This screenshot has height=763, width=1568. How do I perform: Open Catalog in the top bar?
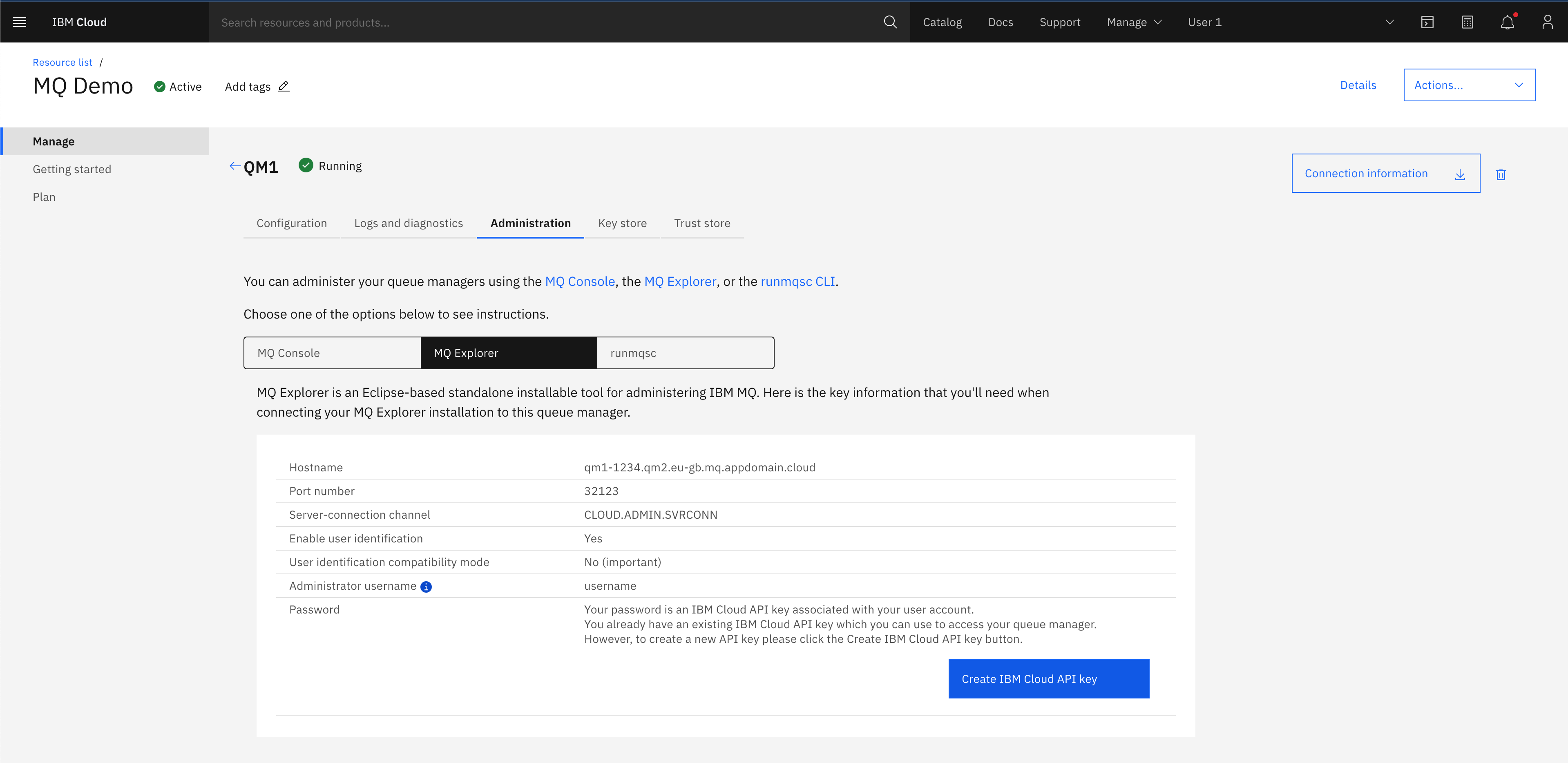pos(942,22)
